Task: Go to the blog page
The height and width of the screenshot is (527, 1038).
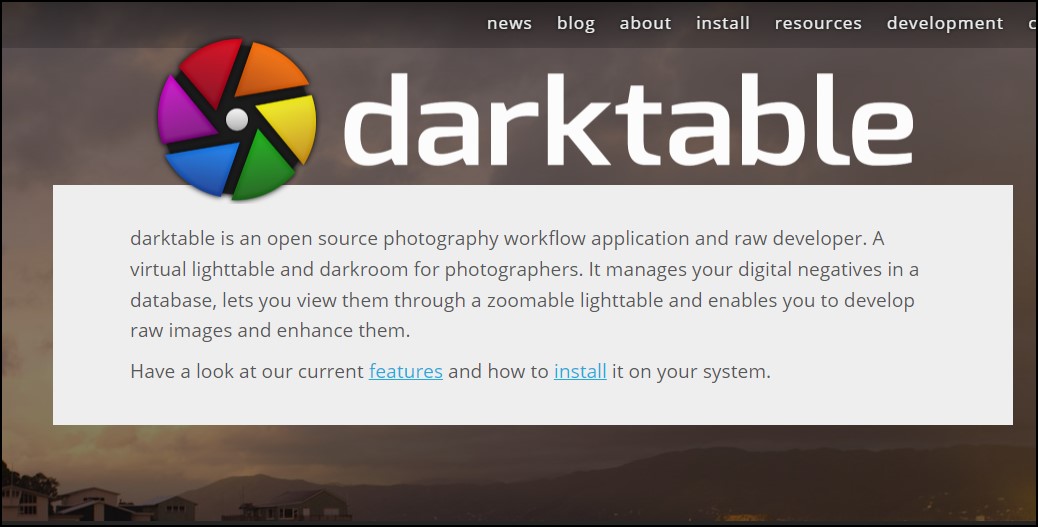Action: coord(575,23)
